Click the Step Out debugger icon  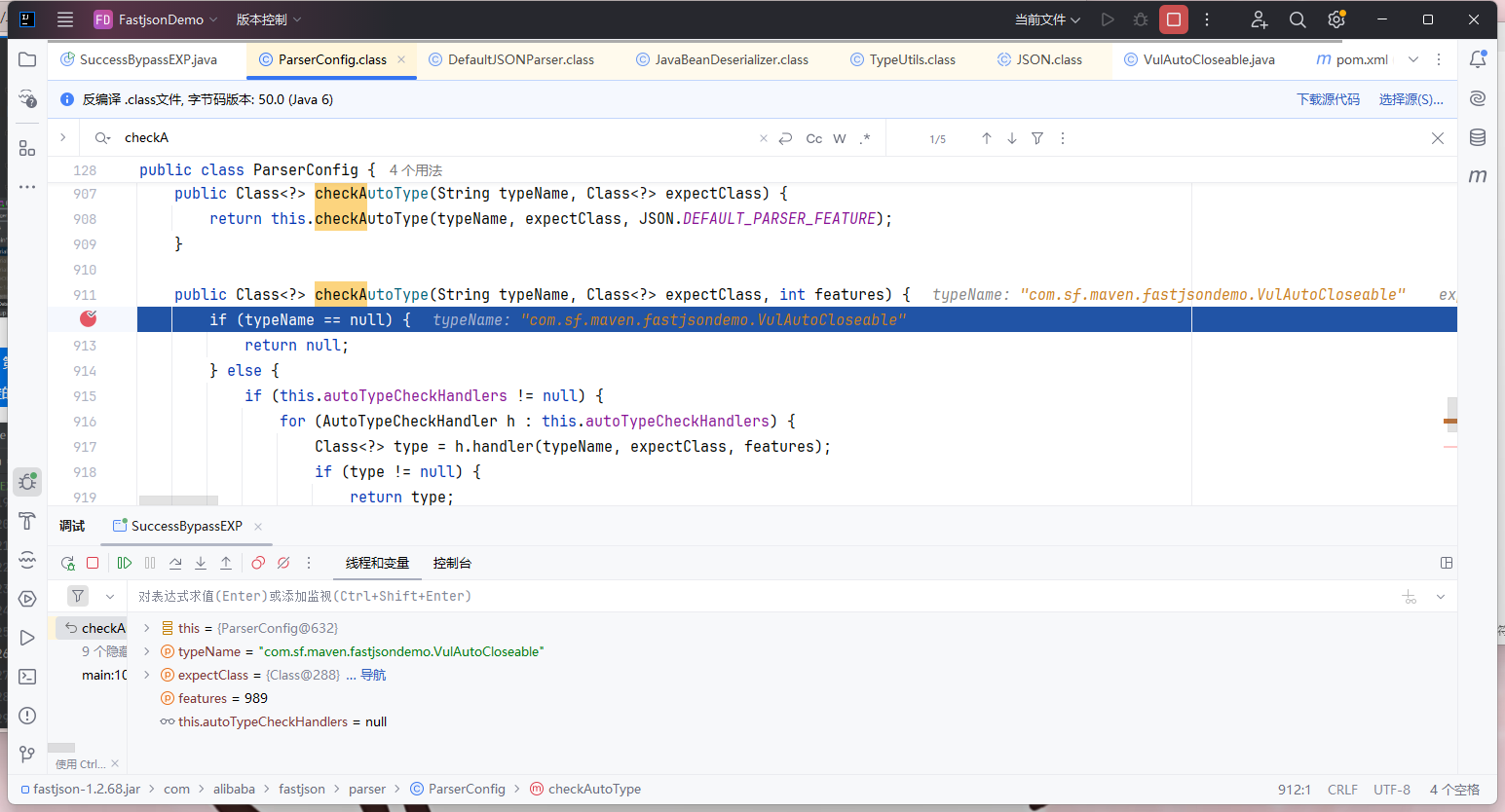(x=226, y=563)
